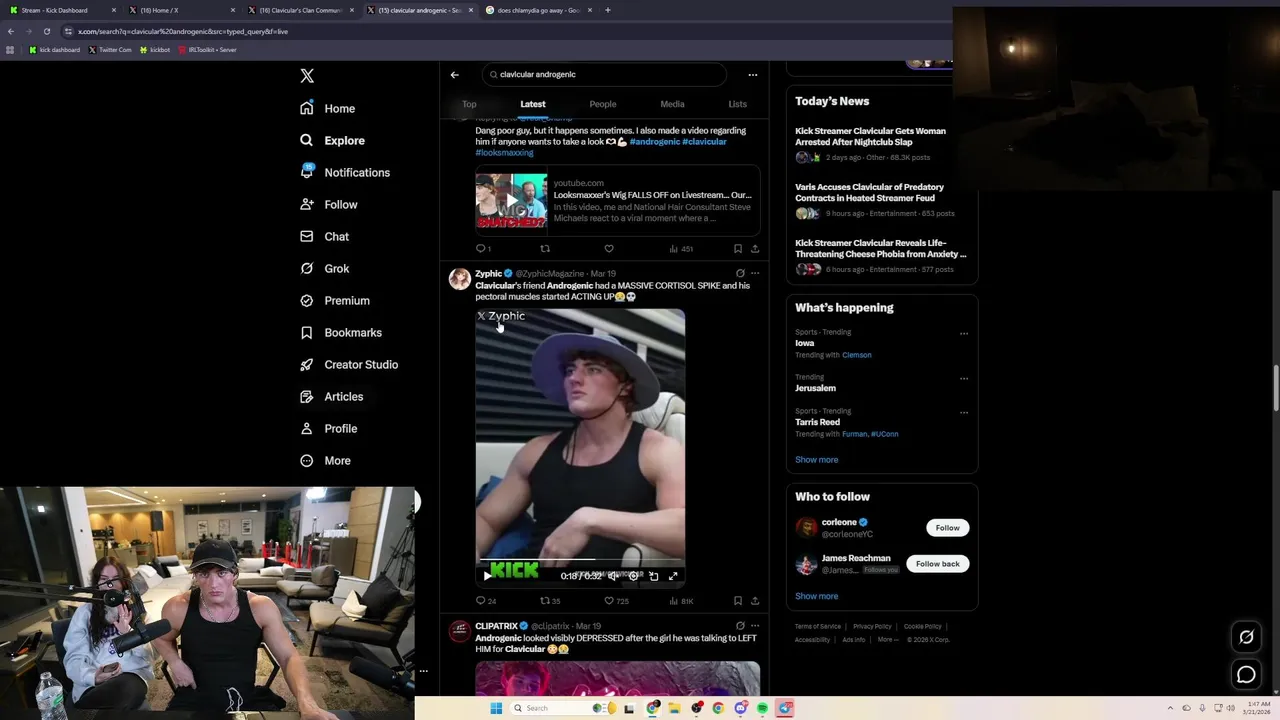Viewport: 1280px width, 720px height.
Task: Open more options on CLIPATRIX post
Action: click(x=755, y=626)
